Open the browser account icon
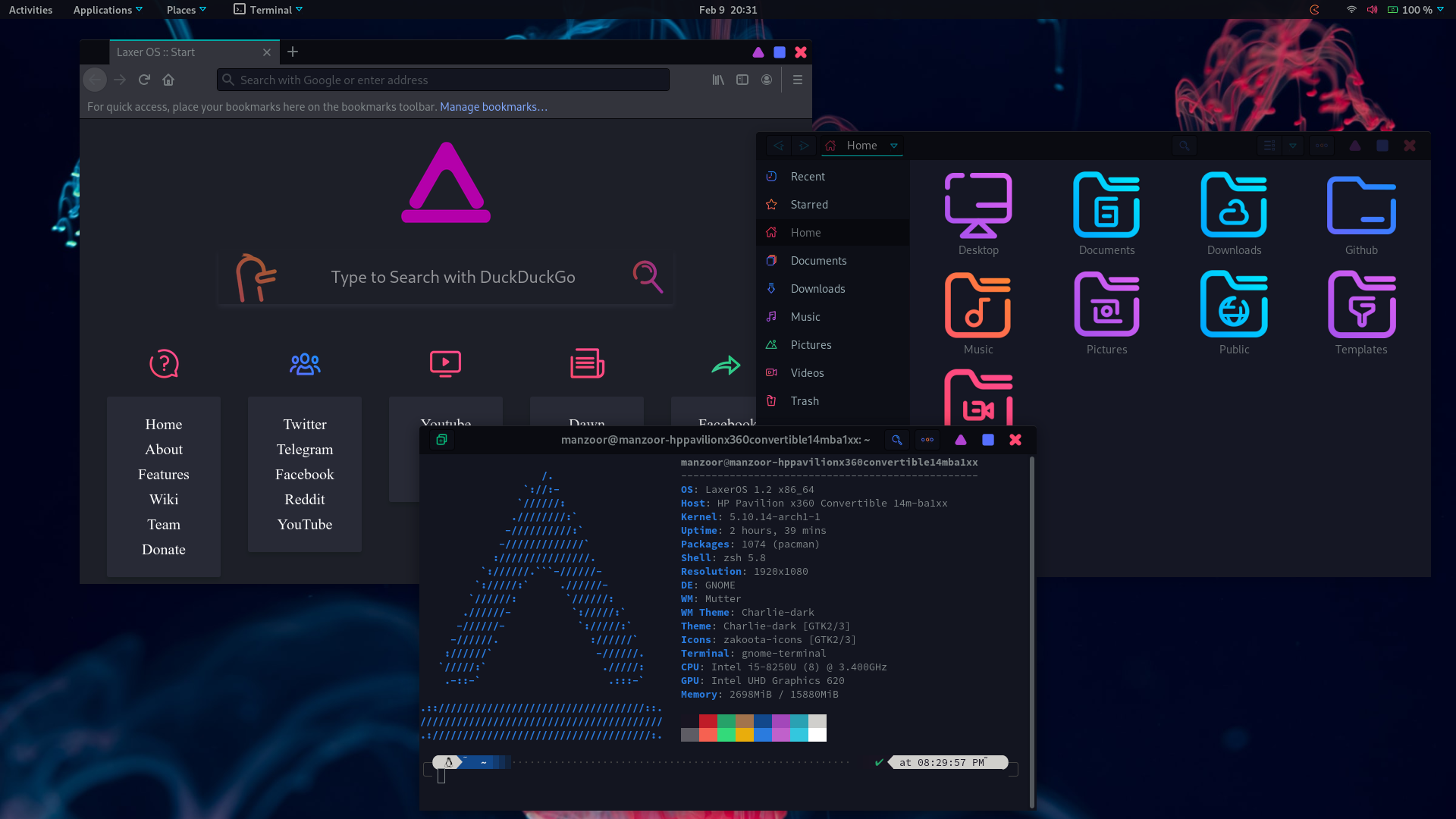This screenshot has height=819, width=1456. click(767, 80)
